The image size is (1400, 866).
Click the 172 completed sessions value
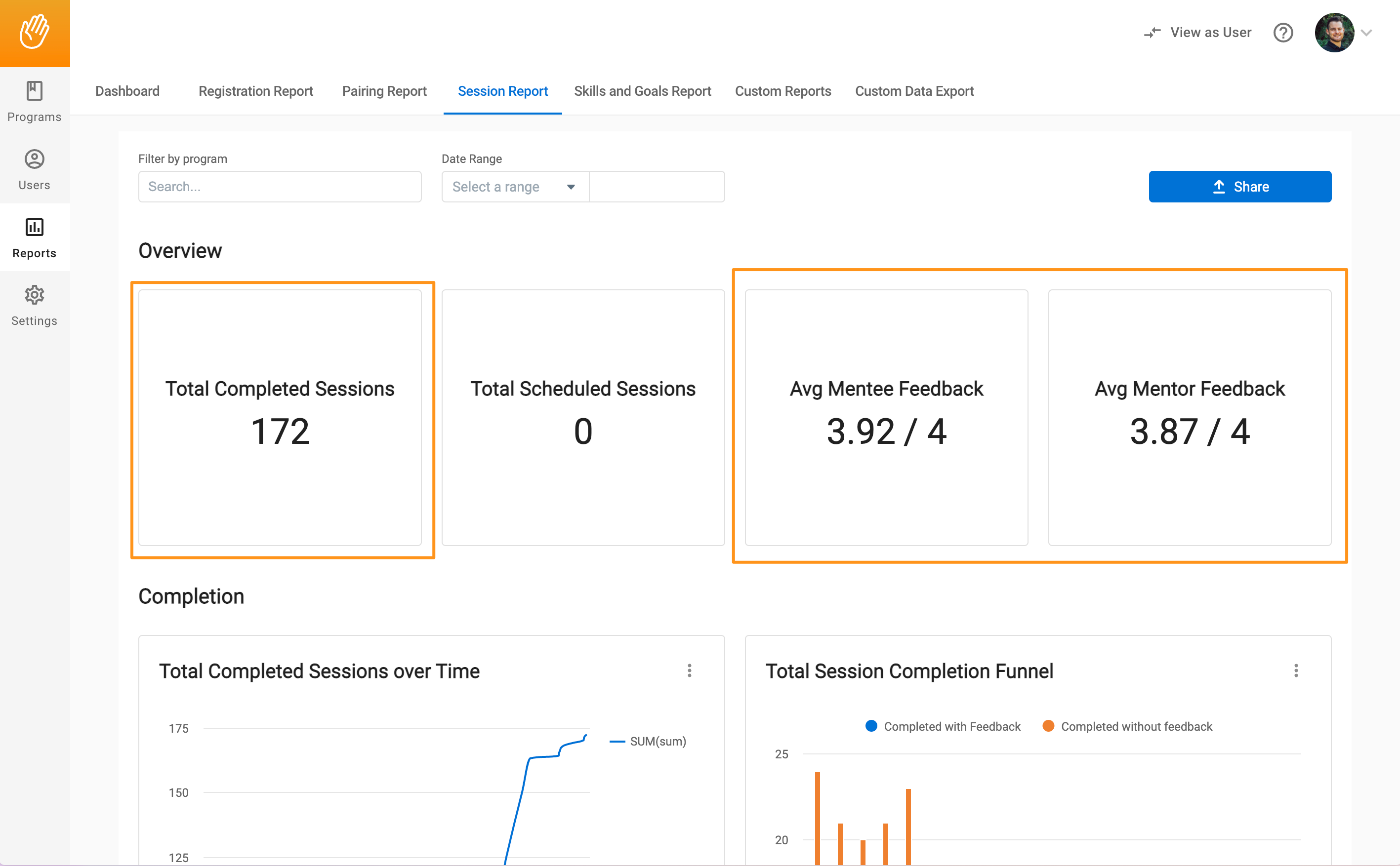point(280,432)
